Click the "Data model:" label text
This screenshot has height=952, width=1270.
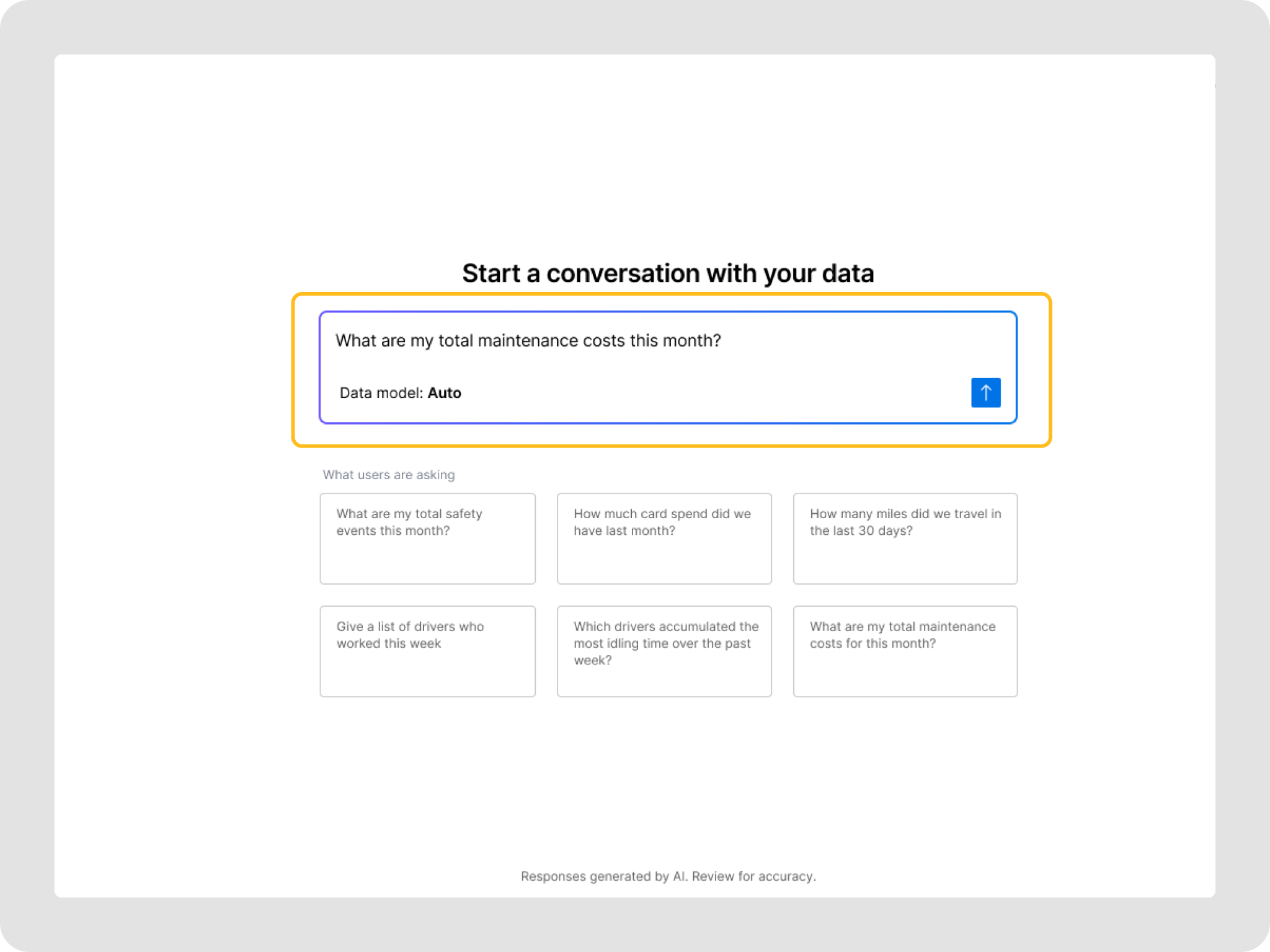pyautogui.click(x=381, y=393)
